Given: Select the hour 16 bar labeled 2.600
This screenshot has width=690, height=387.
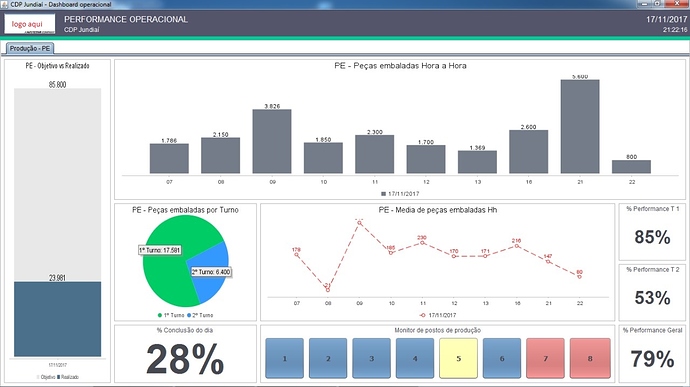Looking at the screenshot, I should coord(529,152).
